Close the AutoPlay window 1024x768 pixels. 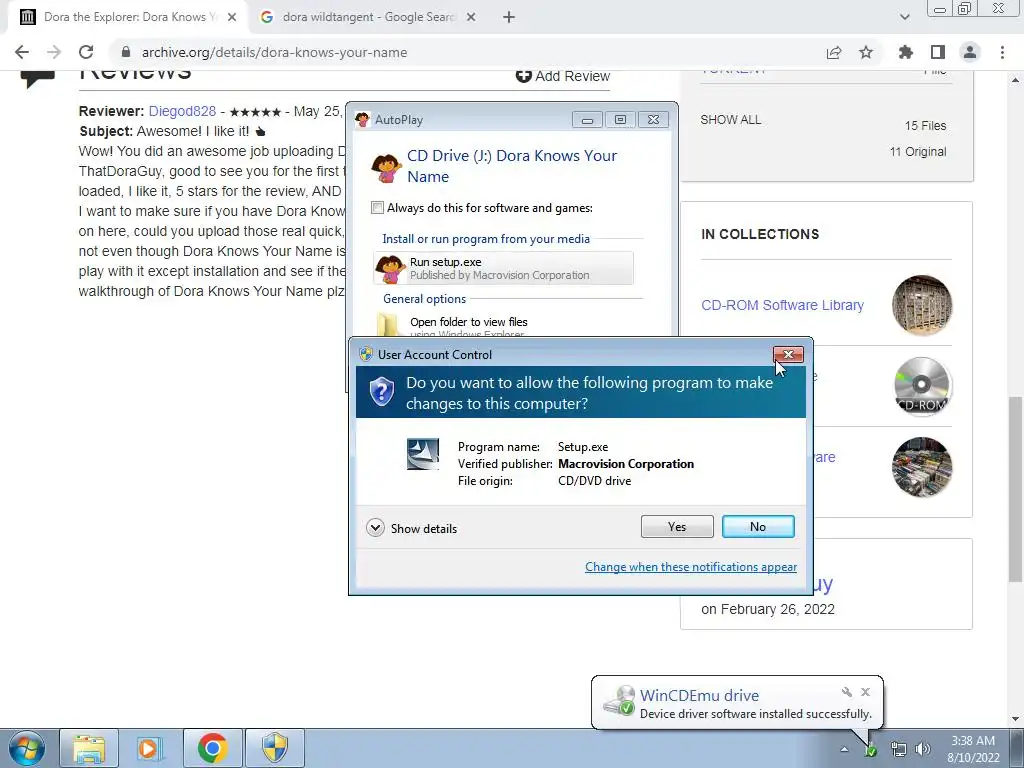[x=653, y=120]
